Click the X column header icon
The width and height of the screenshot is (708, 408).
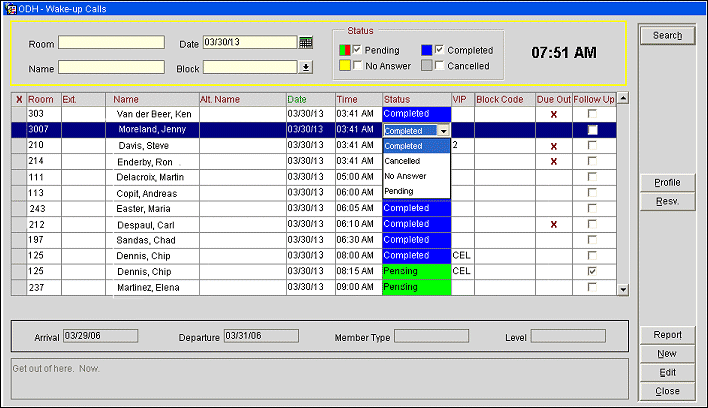[x=18, y=99]
